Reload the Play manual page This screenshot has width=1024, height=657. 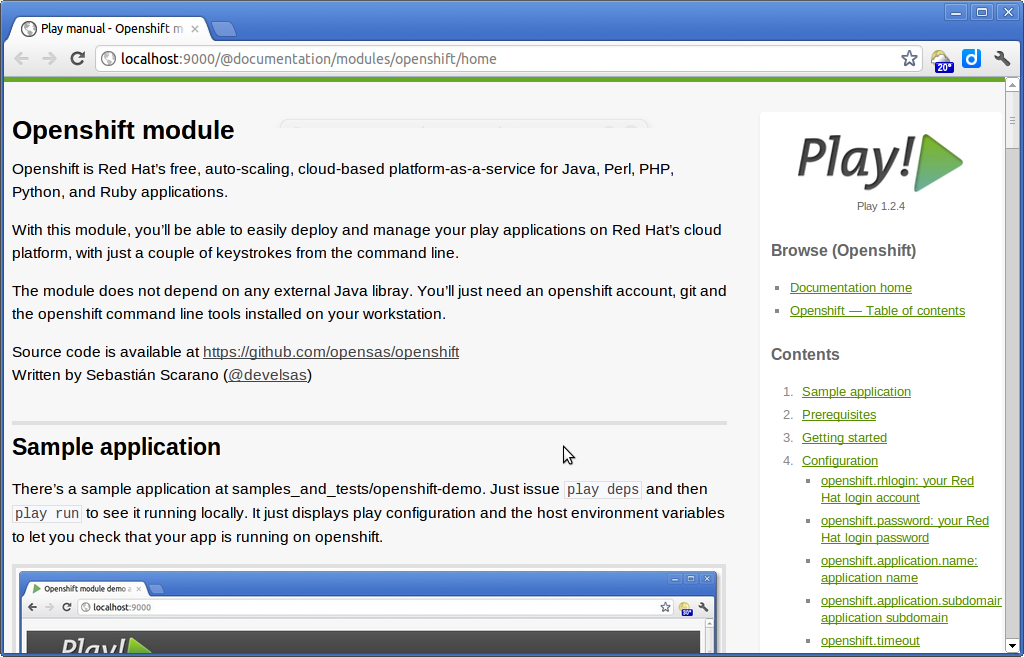click(78, 59)
